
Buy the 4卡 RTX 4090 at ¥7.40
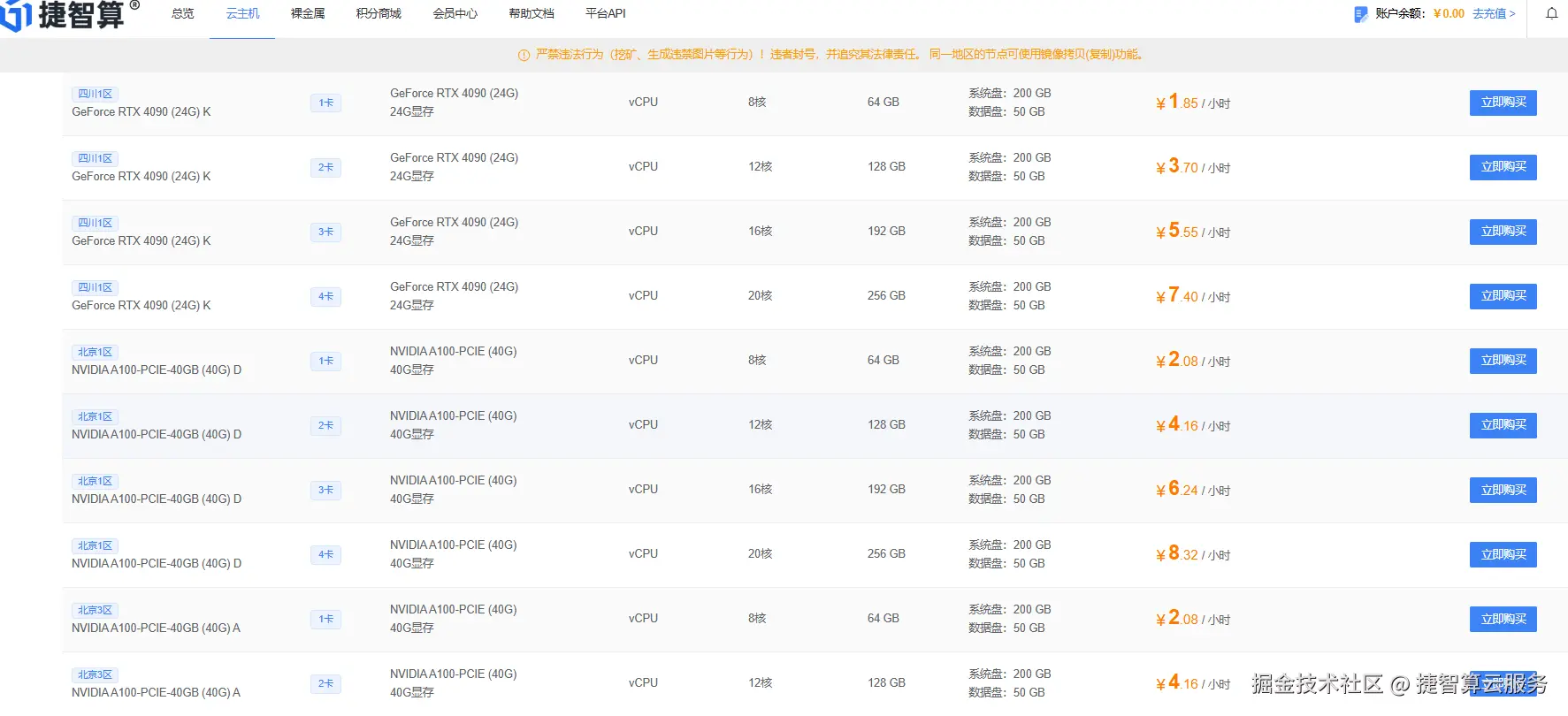click(1503, 296)
